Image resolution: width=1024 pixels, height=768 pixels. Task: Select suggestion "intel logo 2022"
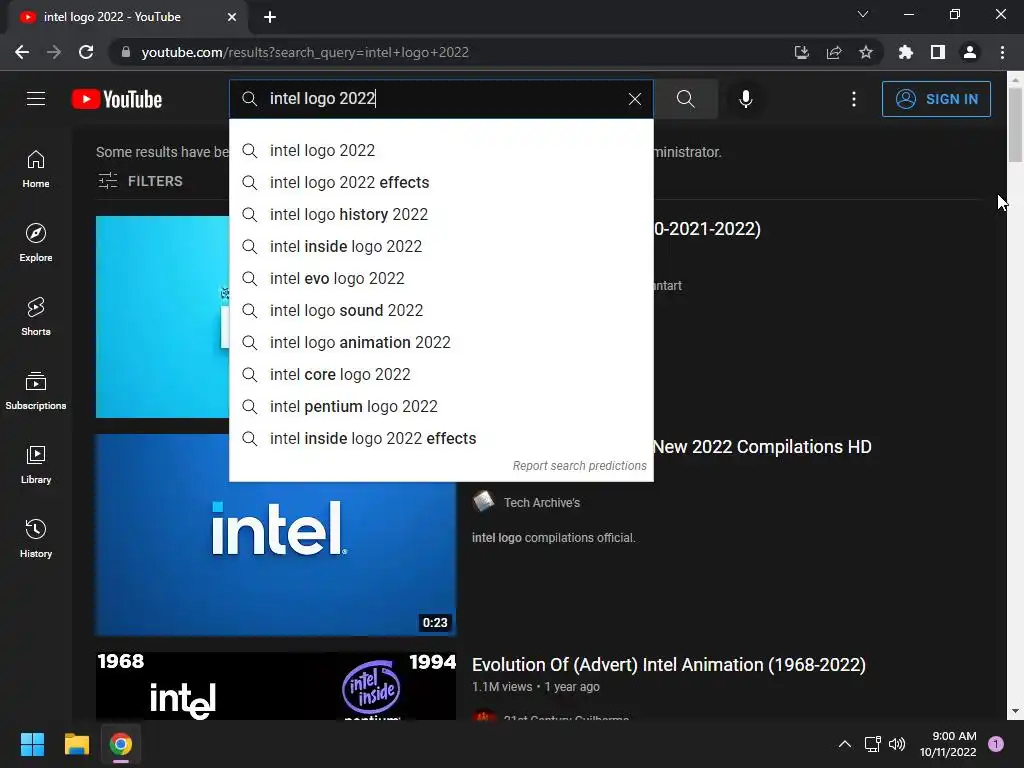click(x=441, y=150)
